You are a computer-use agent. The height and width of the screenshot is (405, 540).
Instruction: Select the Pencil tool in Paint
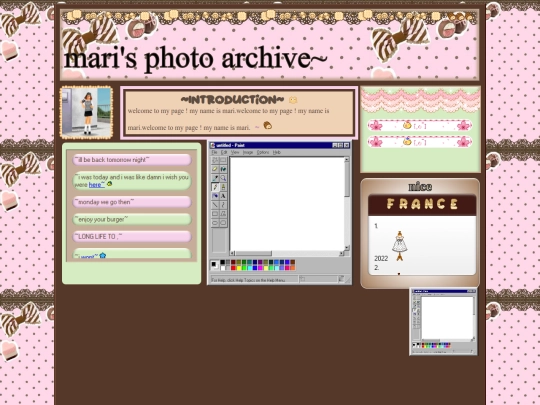[x=215, y=187]
